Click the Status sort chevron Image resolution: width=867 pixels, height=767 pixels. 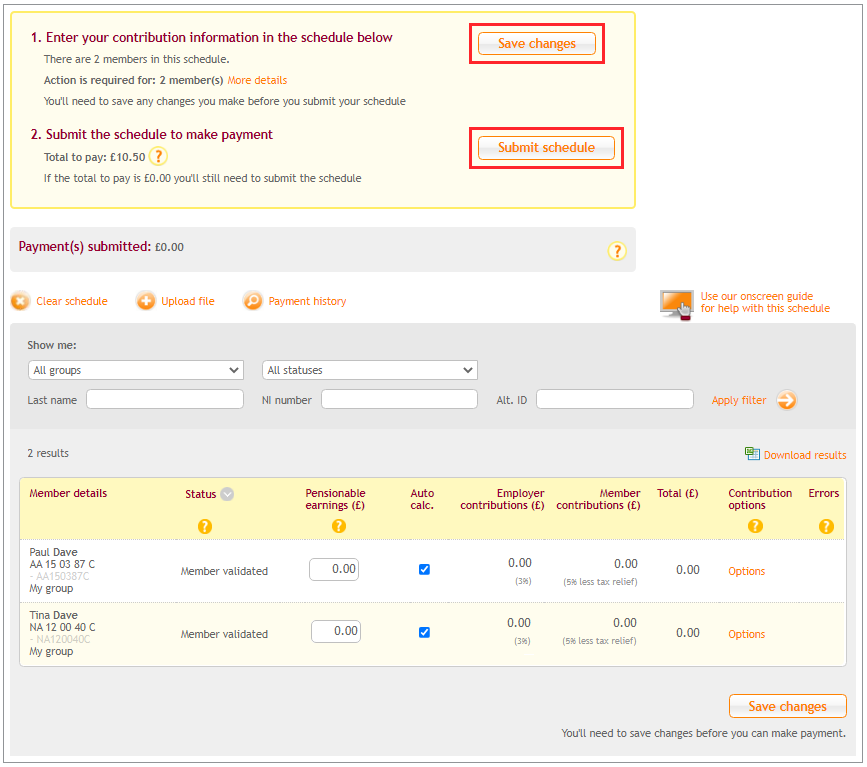227,493
